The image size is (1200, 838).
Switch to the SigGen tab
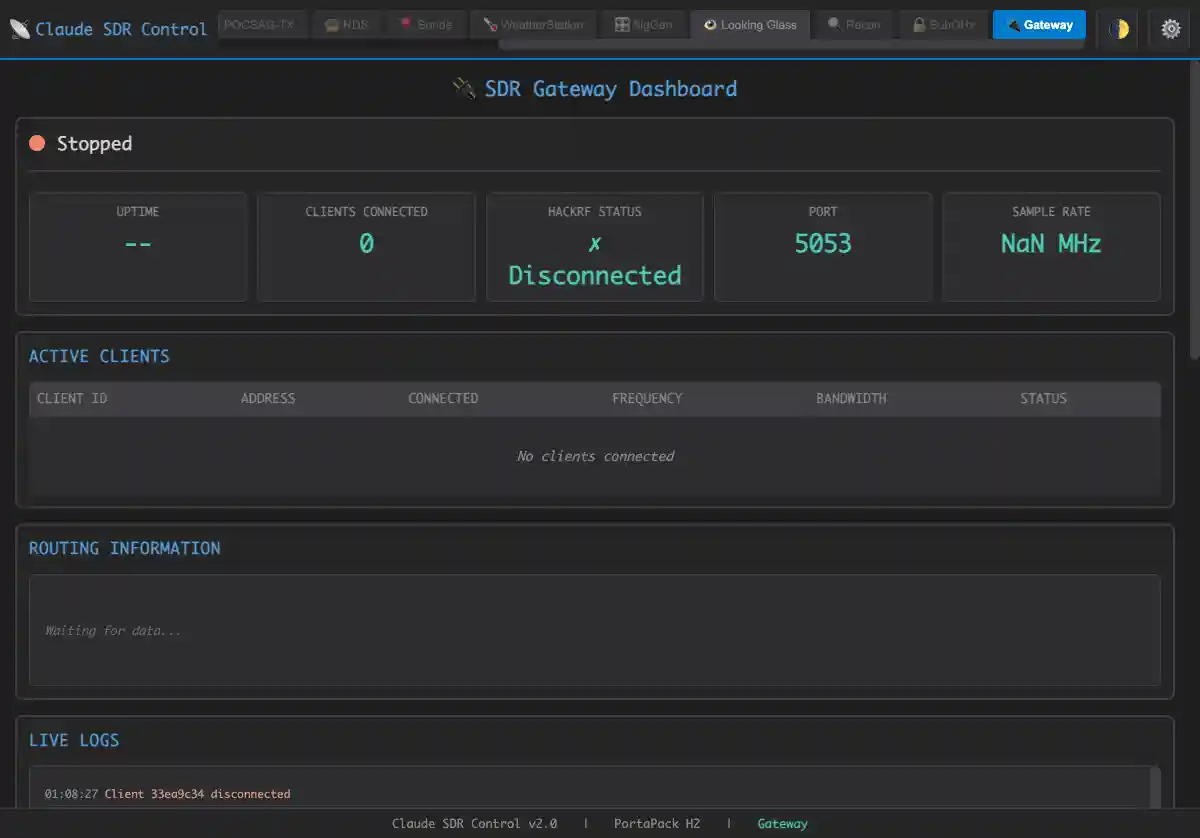click(644, 25)
